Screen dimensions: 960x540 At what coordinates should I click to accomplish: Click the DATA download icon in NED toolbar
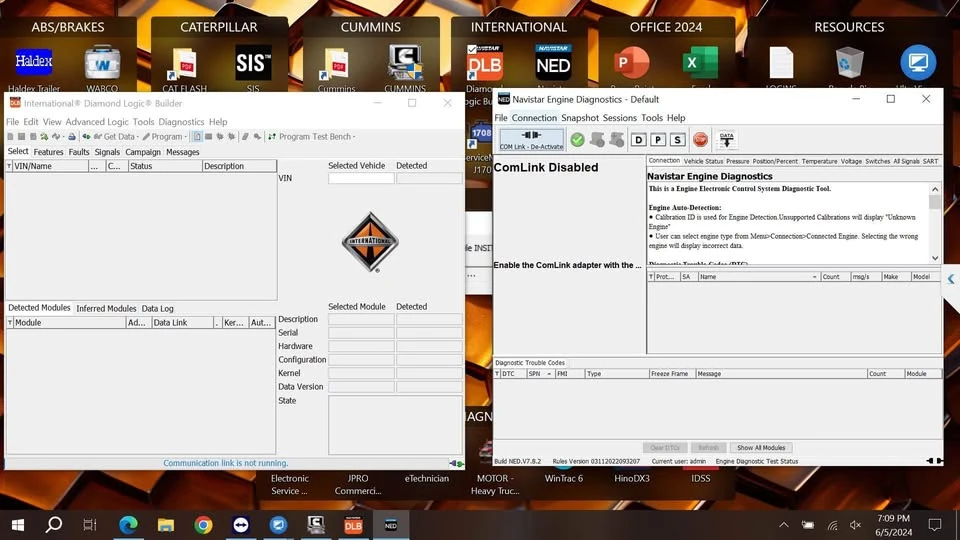pos(727,140)
